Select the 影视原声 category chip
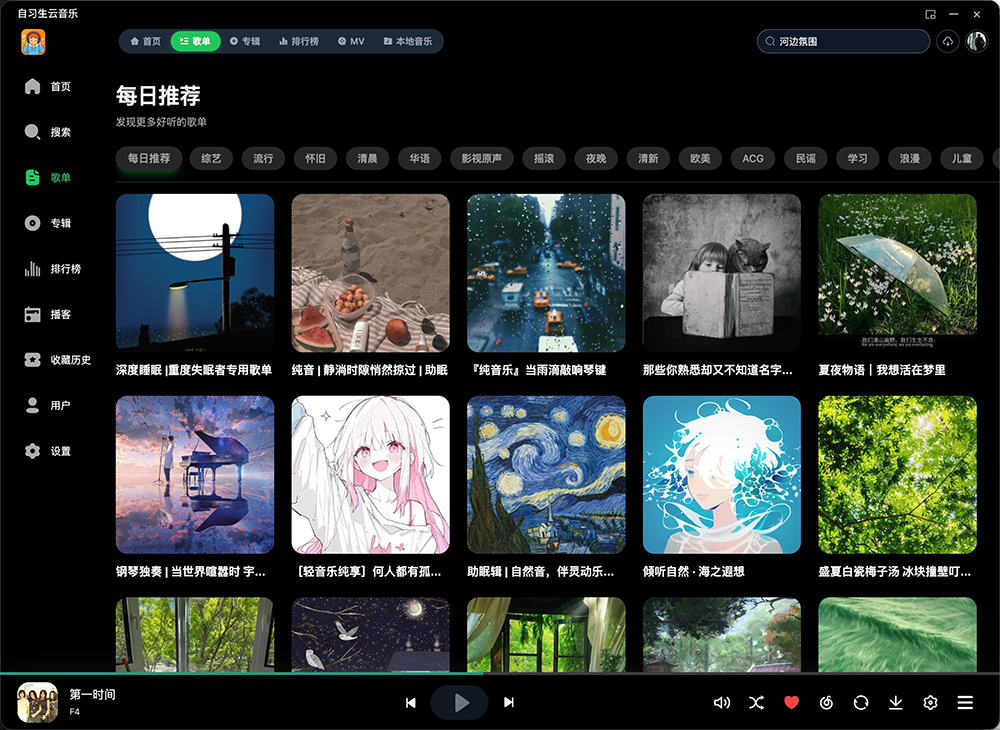The width and height of the screenshot is (1000, 730). coord(482,158)
